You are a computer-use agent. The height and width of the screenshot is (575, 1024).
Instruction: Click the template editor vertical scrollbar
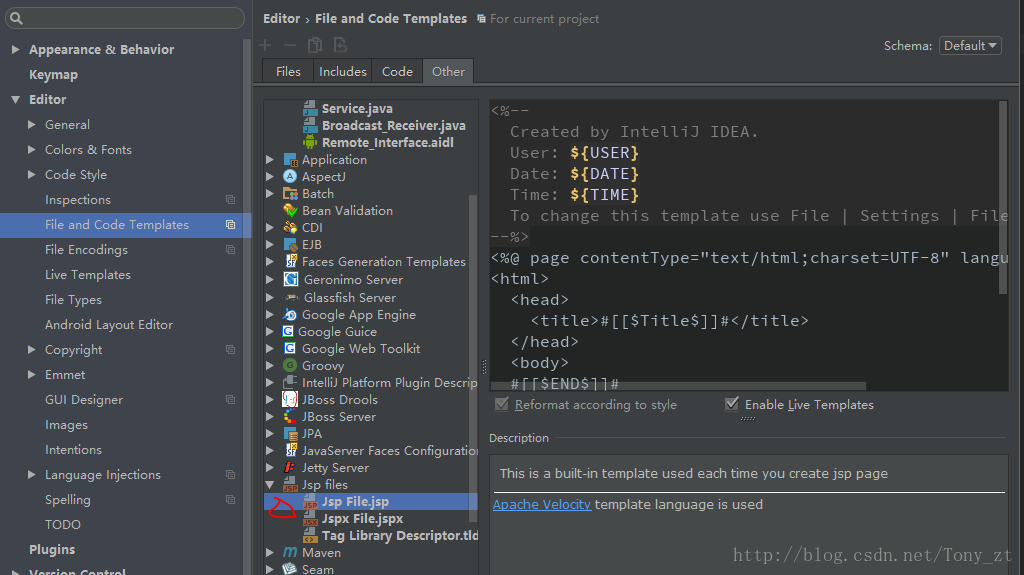point(1003,197)
